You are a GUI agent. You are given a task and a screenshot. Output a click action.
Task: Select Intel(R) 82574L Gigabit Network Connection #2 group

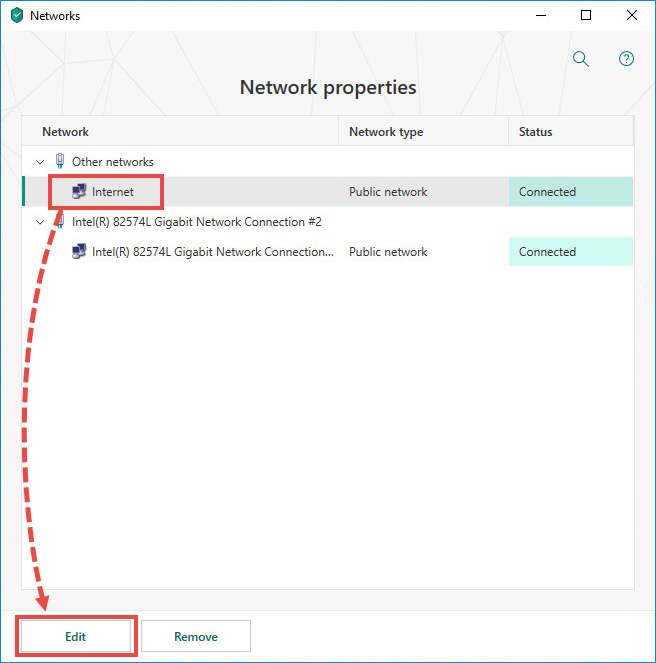[197, 222]
